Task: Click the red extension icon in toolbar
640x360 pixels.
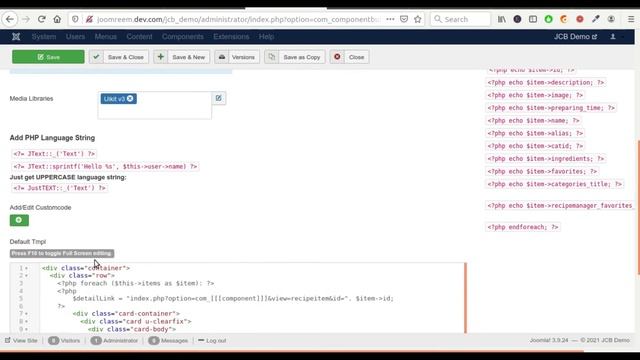Action: pyautogui.click(x=580, y=19)
